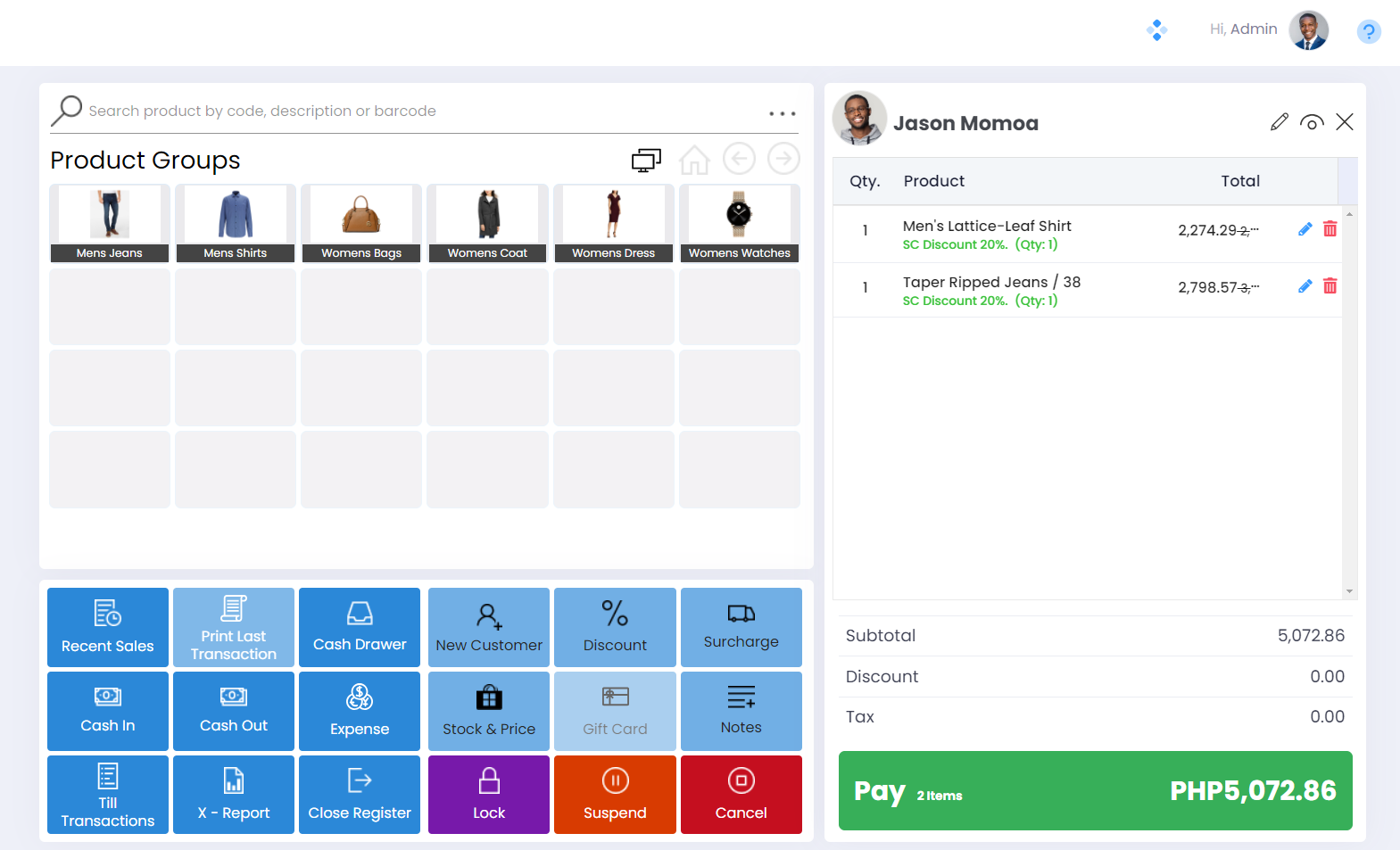Open the Discount function
1400x850 pixels.
[x=615, y=626]
